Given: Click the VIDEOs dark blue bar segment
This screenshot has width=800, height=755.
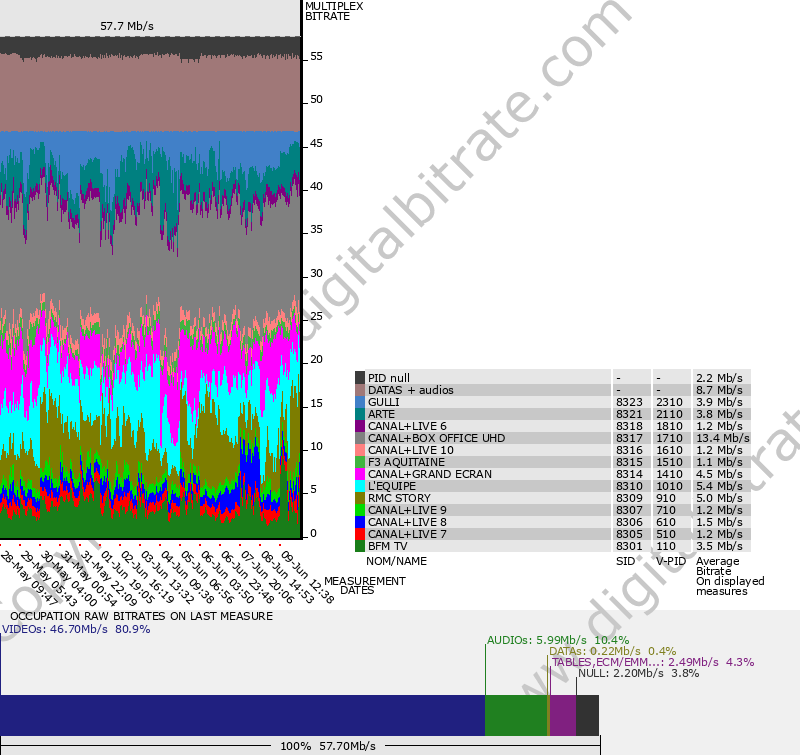Looking at the screenshot, I should (242, 715).
